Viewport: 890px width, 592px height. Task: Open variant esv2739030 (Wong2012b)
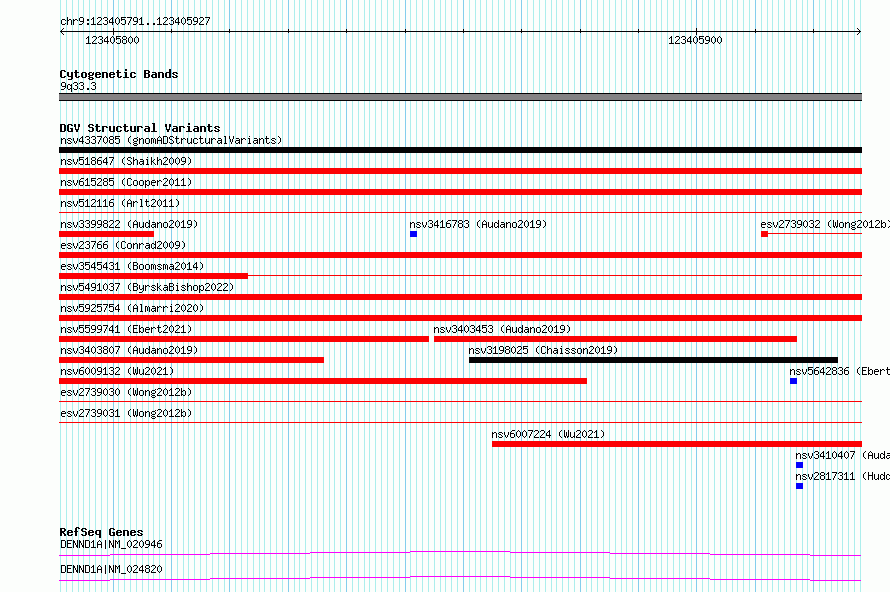(x=126, y=392)
